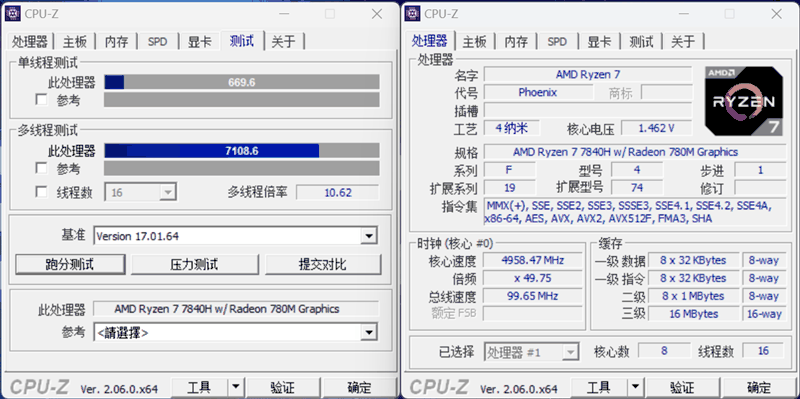Switch to 内存 tab in left window
This screenshot has width=800, height=399.
pos(117,42)
